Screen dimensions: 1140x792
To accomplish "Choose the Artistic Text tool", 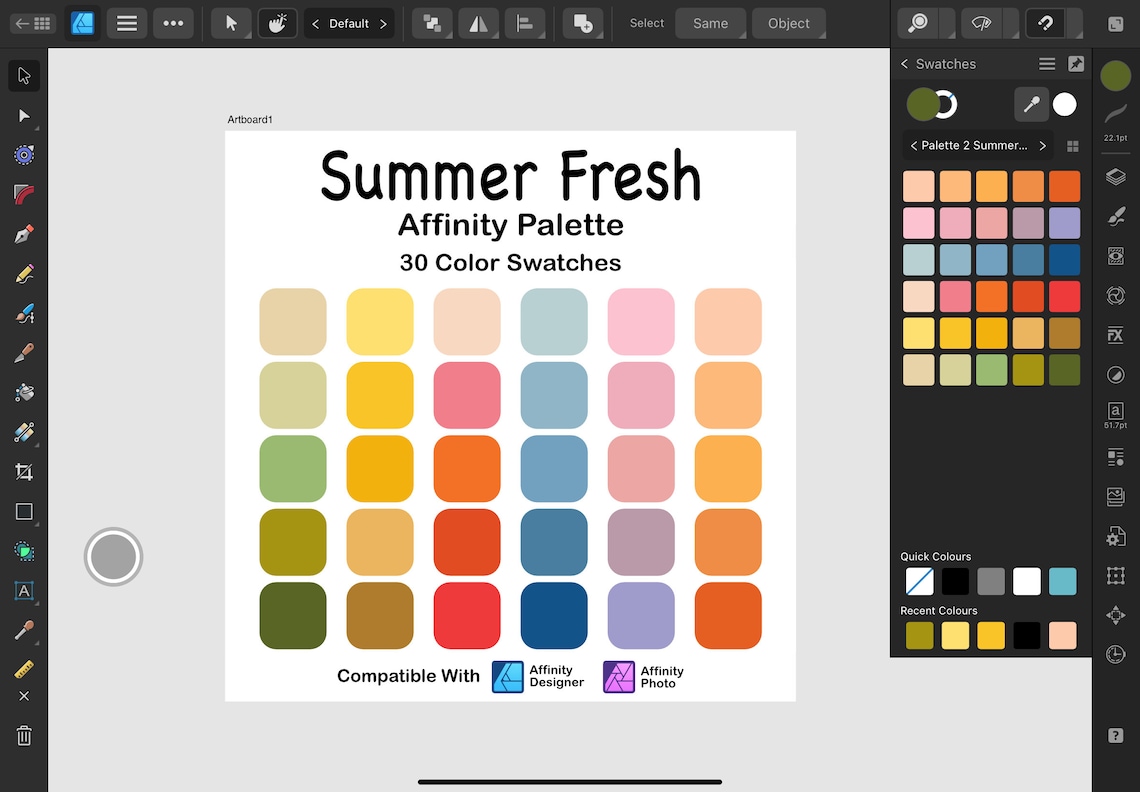I will [24, 591].
